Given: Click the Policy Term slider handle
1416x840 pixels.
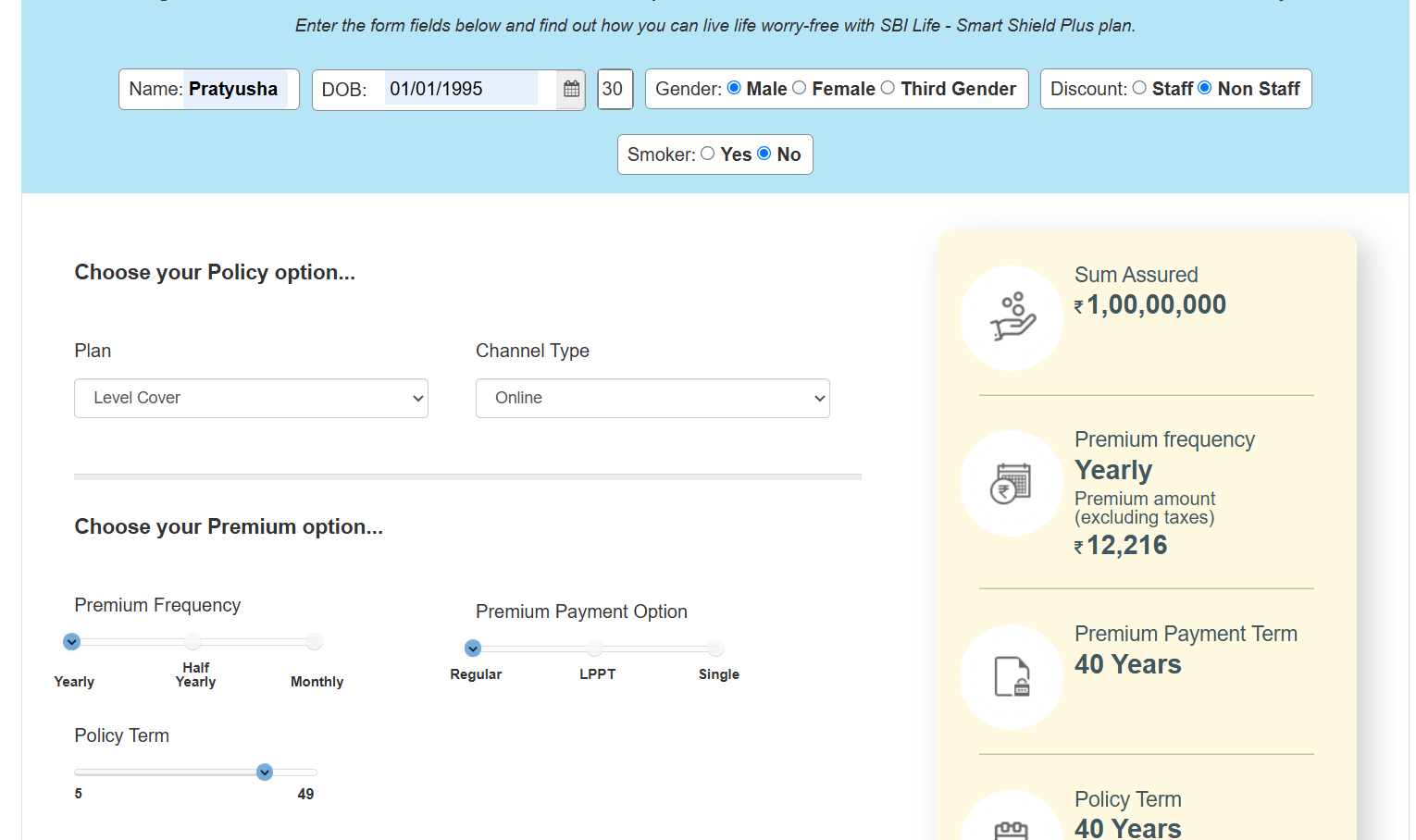Looking at the screenshot, I should [x=265, y=772].
